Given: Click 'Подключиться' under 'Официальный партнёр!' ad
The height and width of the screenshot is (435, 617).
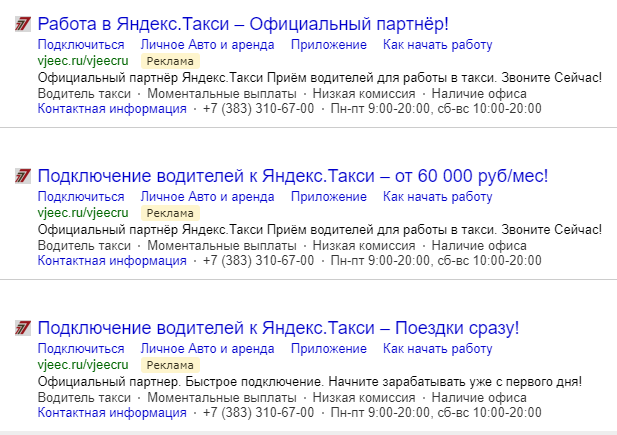Looking at the screenshot, I should (x=81, y=44).
